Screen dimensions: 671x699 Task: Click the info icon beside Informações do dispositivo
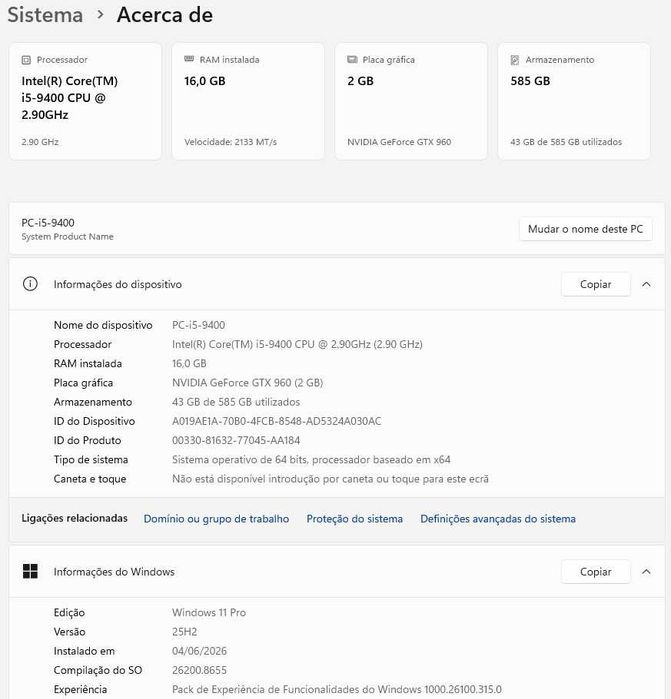30,284
